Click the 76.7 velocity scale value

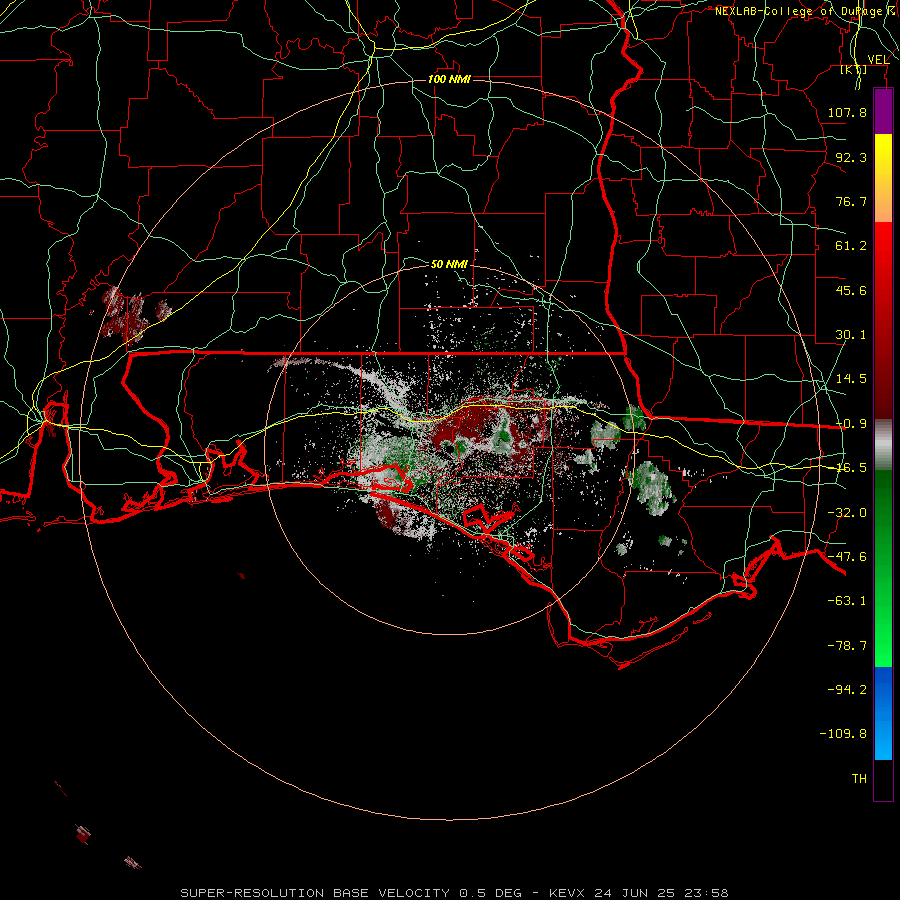[x=851, y=201]
